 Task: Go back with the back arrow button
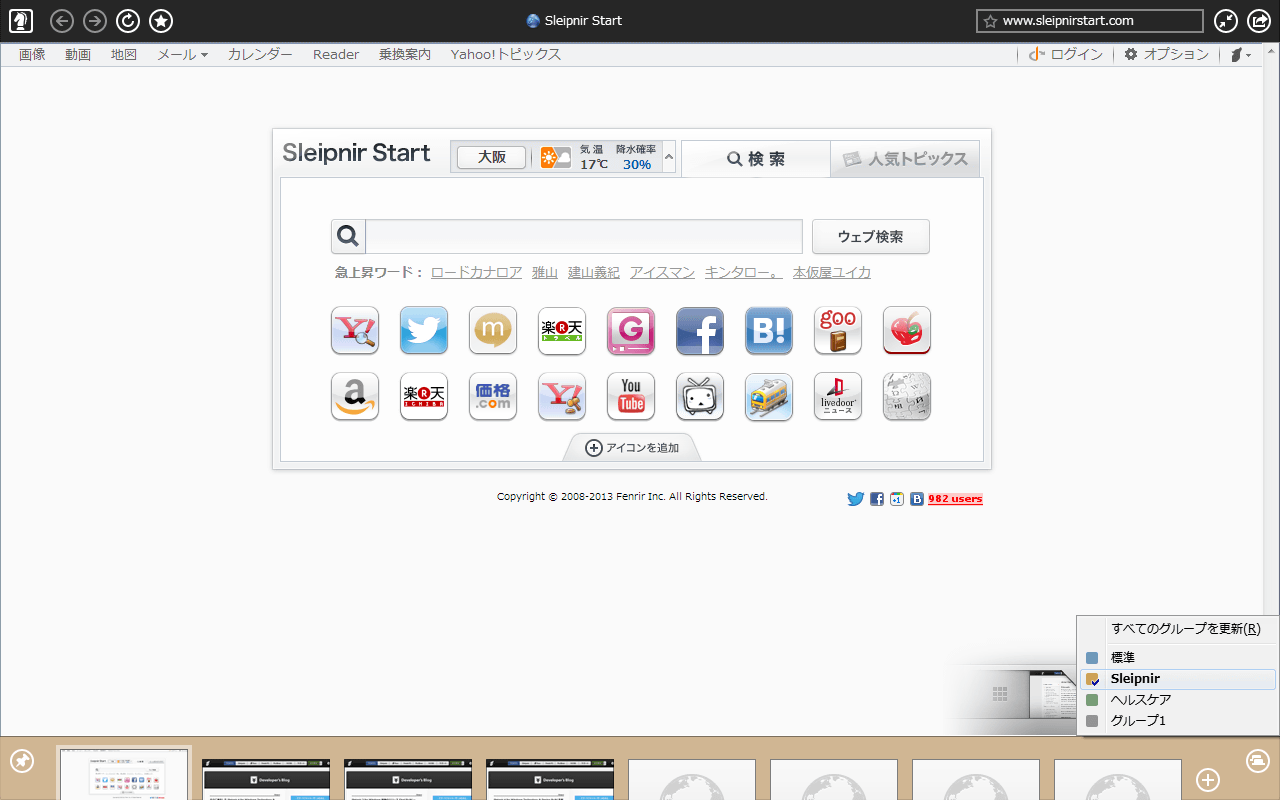[x=62, y=20]
